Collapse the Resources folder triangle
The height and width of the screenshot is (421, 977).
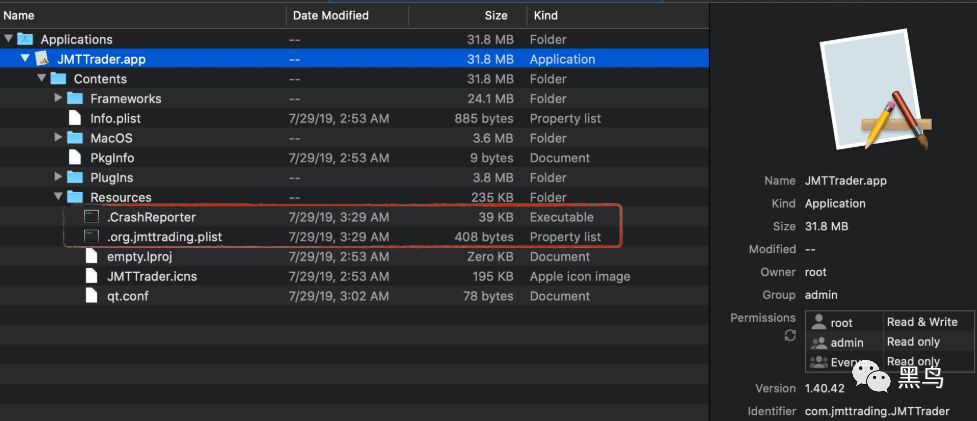point(58,197)
